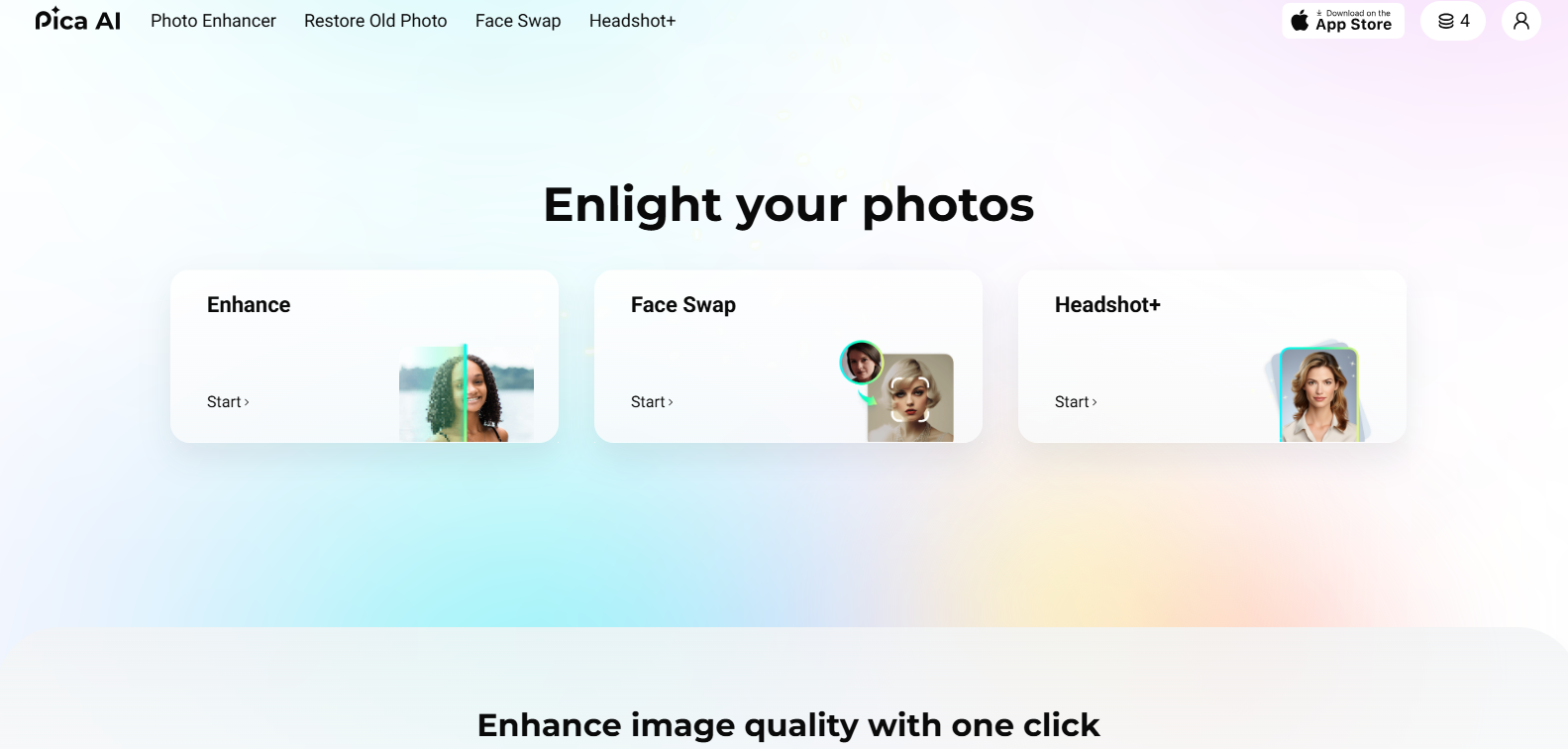Select Face Swap in top navigation
The width and height of the screenshot is (1568, 749).
pyautogui.click(x=518, y=21)
